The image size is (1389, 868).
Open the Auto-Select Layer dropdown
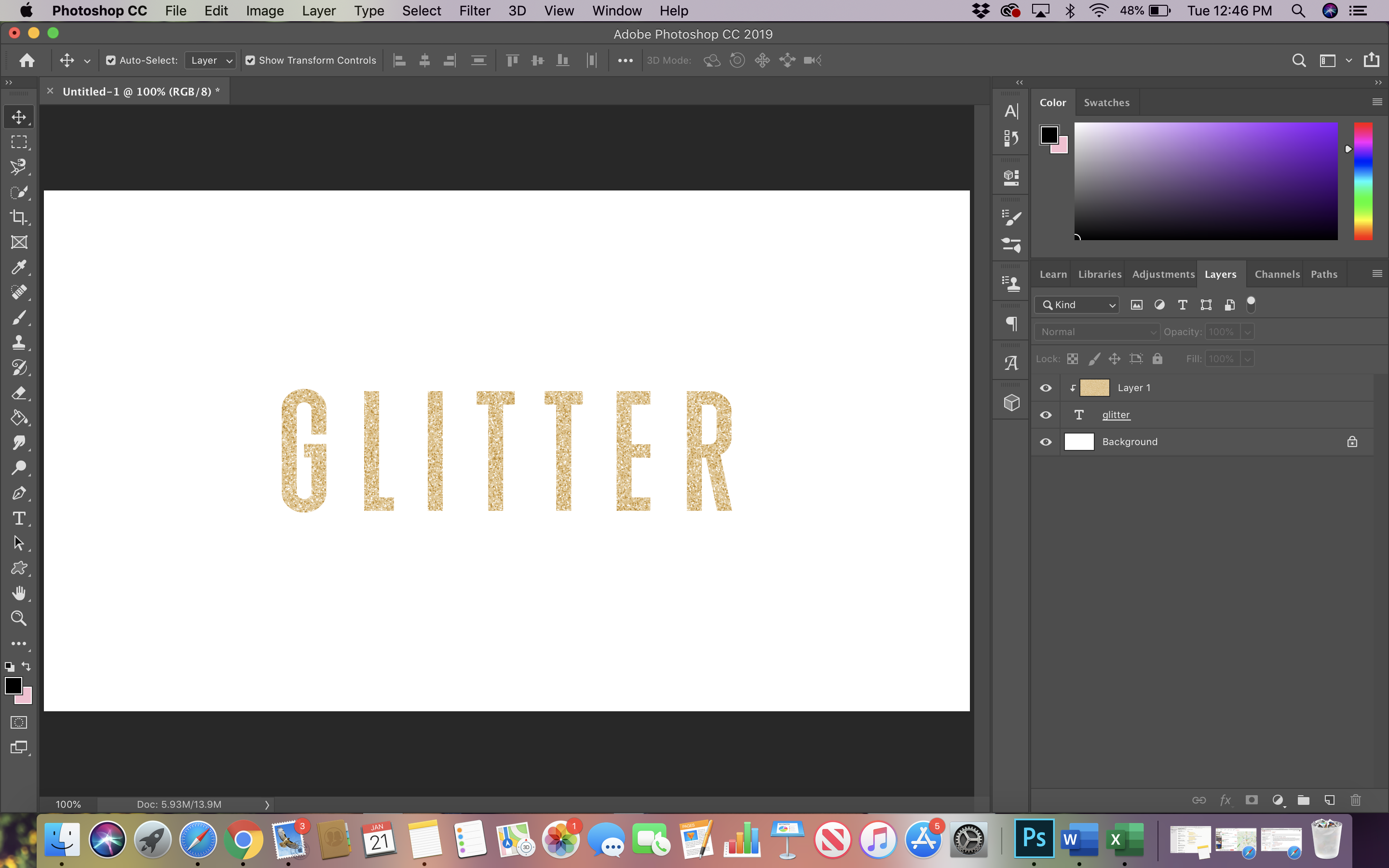click(x=210, y=60)
